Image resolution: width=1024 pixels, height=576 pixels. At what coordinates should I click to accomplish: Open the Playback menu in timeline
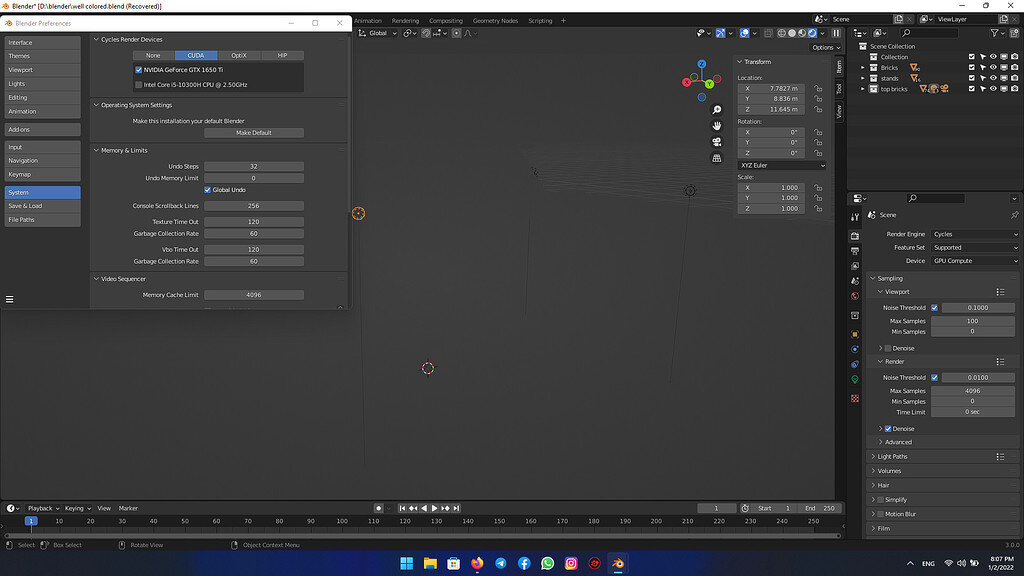43,508
